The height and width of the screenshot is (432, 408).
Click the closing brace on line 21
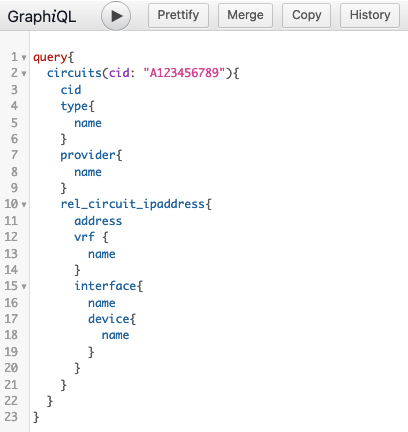click(64, 385)
